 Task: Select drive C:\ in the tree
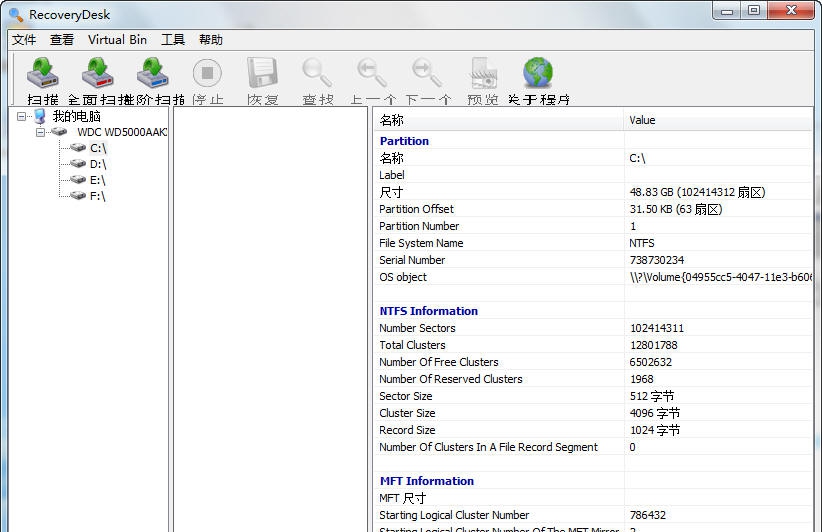coord(97,148)
